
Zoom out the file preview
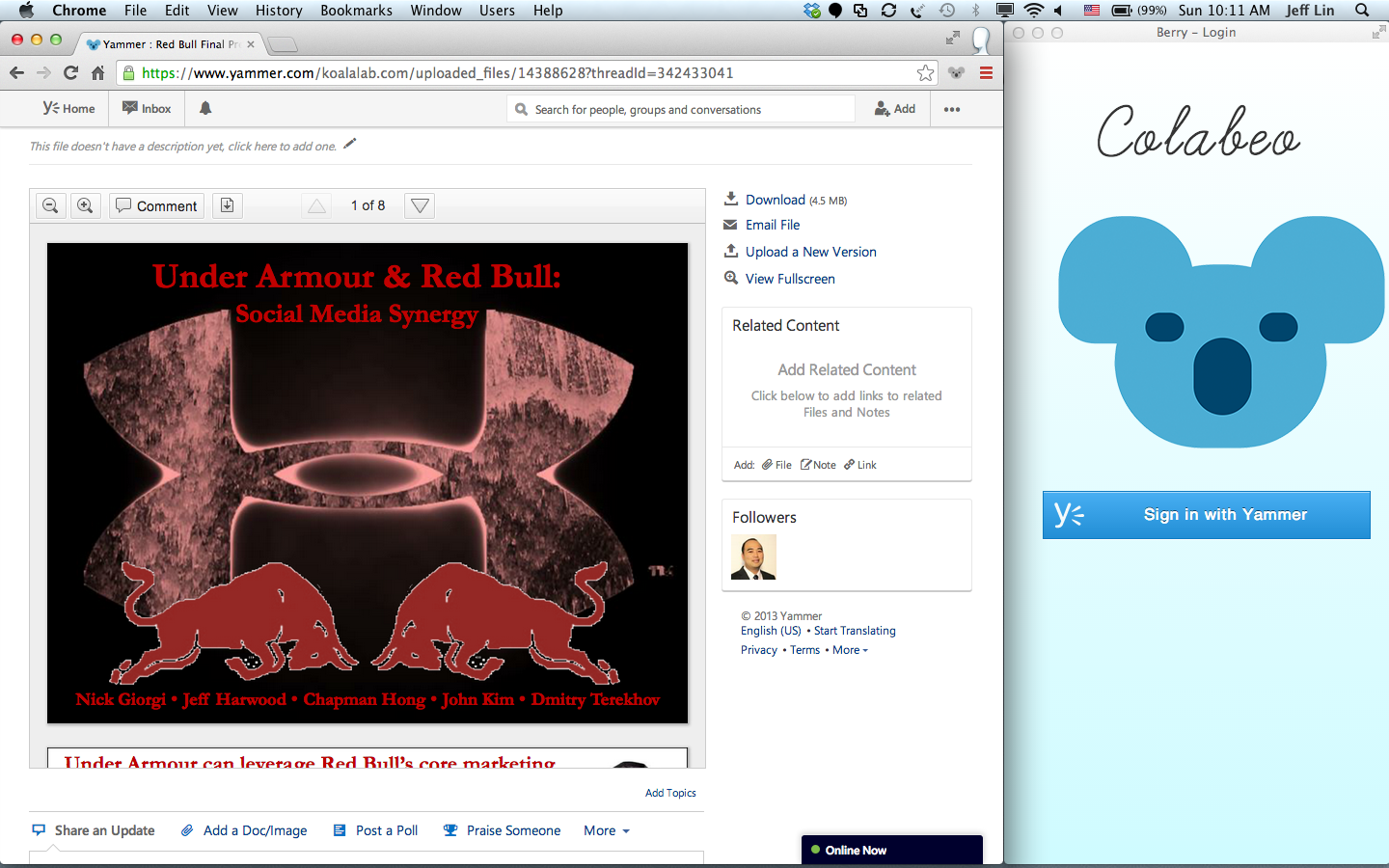(x=51, y=205)
